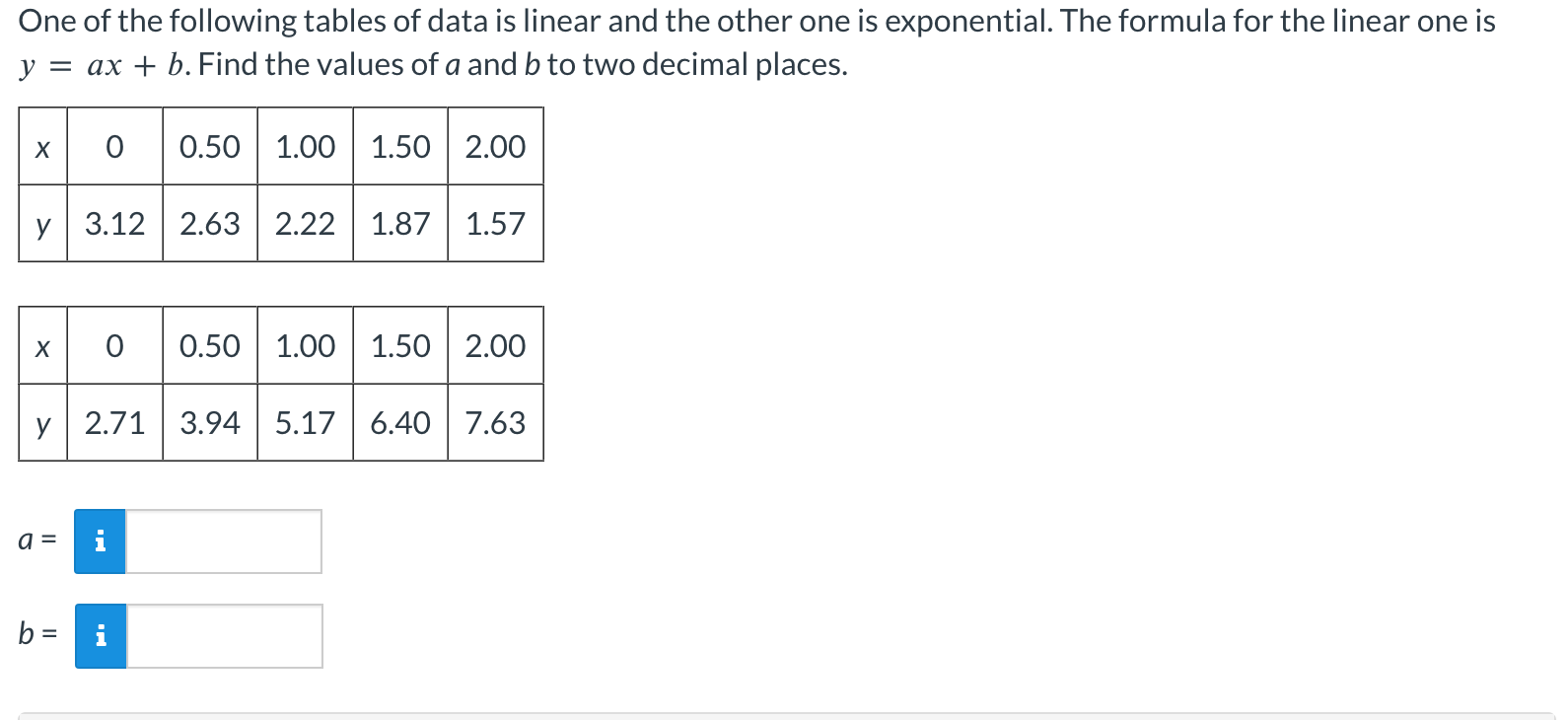This screenshot has width=1568, height=720.
Task: Select the label a = next to its field
Action: click(35, 541)
